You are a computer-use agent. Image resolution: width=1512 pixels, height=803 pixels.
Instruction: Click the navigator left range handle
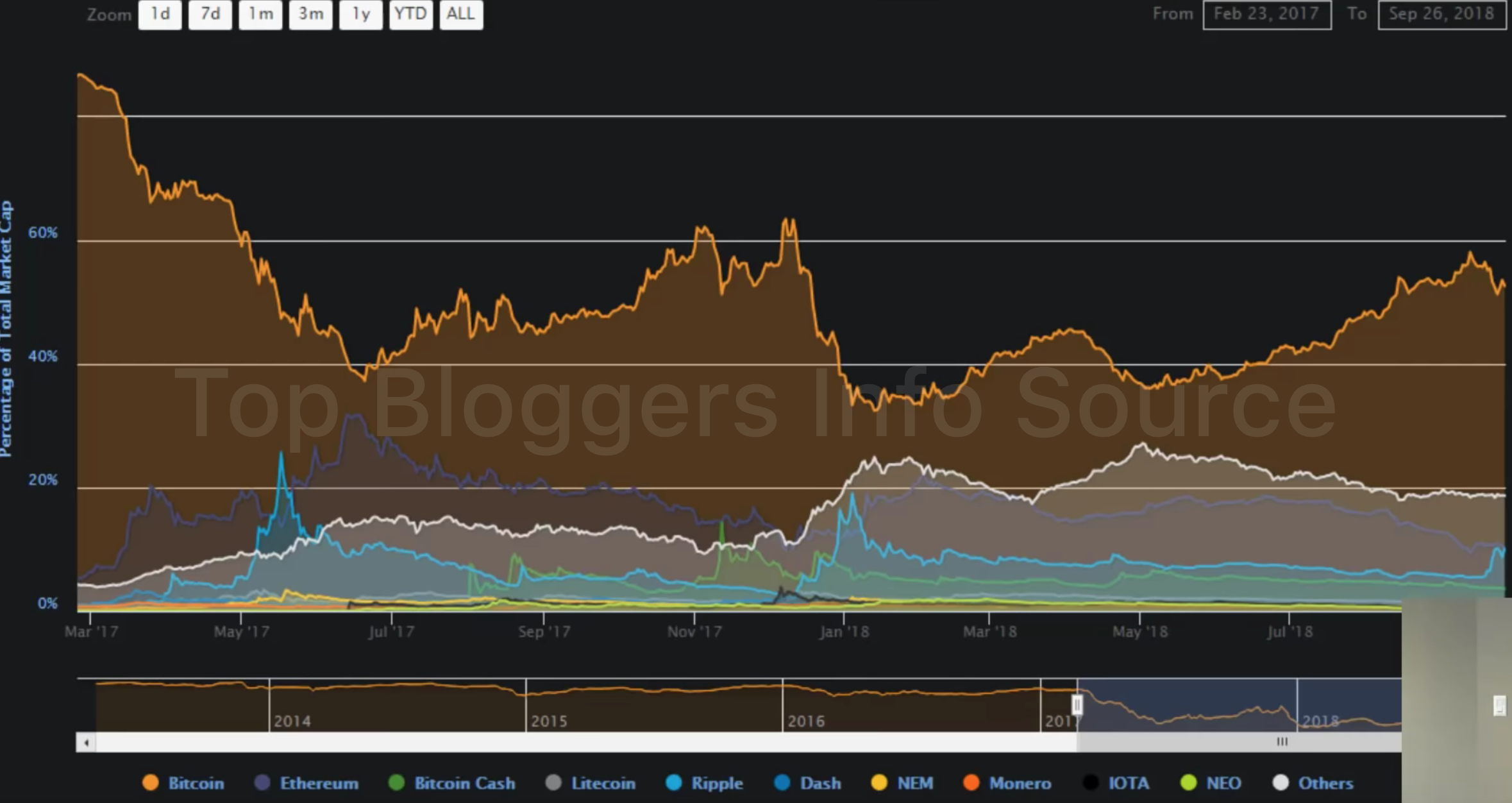point(1077,705)
